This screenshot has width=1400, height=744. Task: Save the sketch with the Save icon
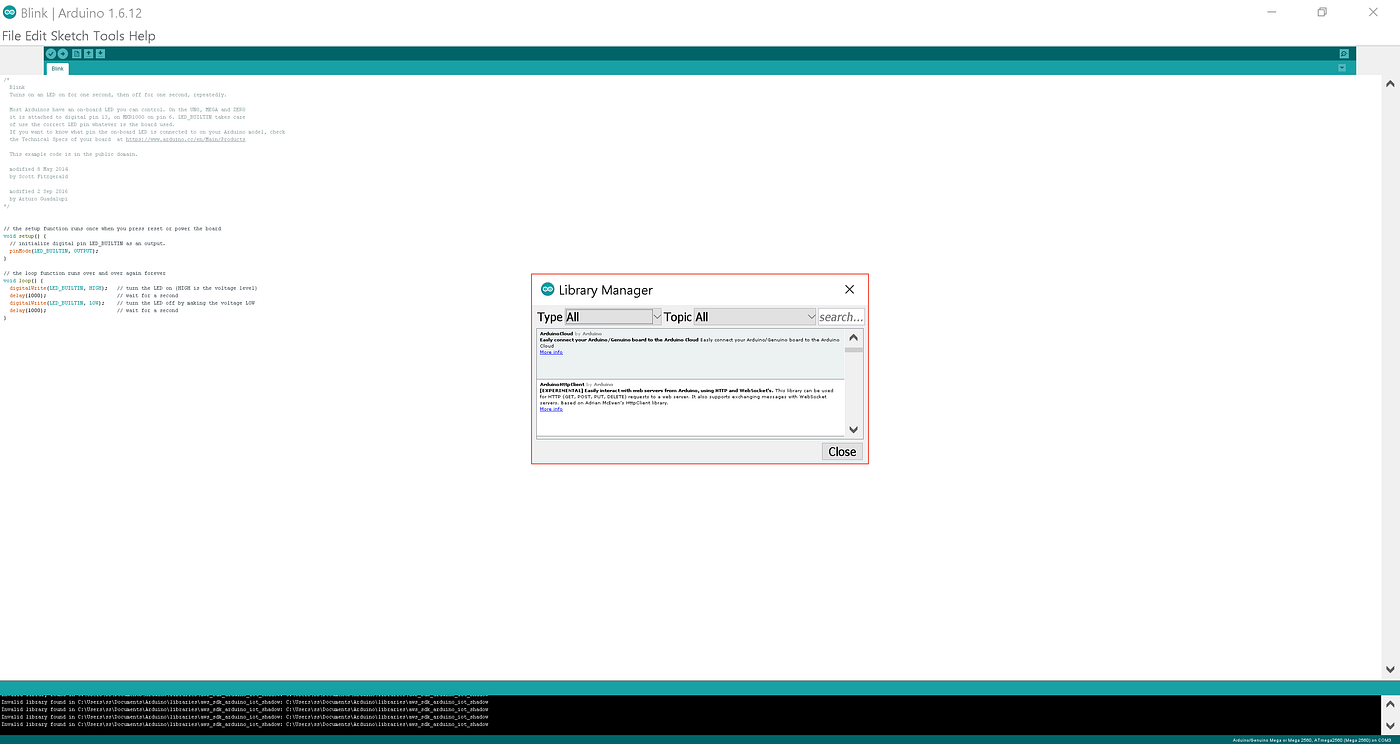(x=100, y=53)
